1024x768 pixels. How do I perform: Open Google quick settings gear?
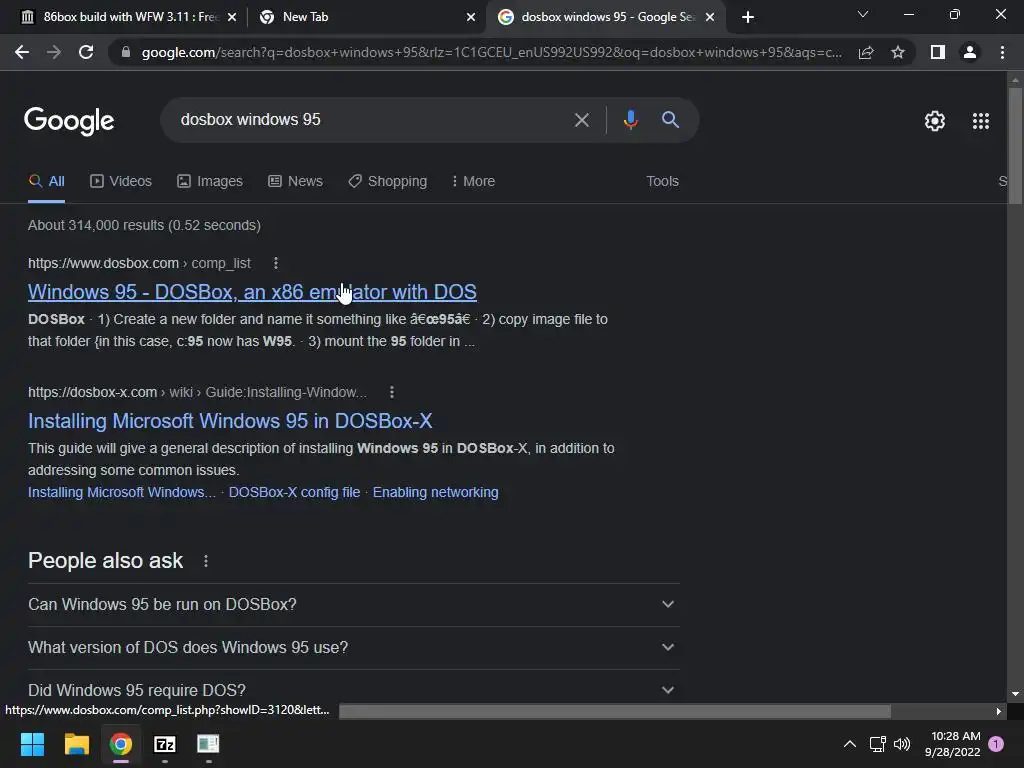pos(935,121)
